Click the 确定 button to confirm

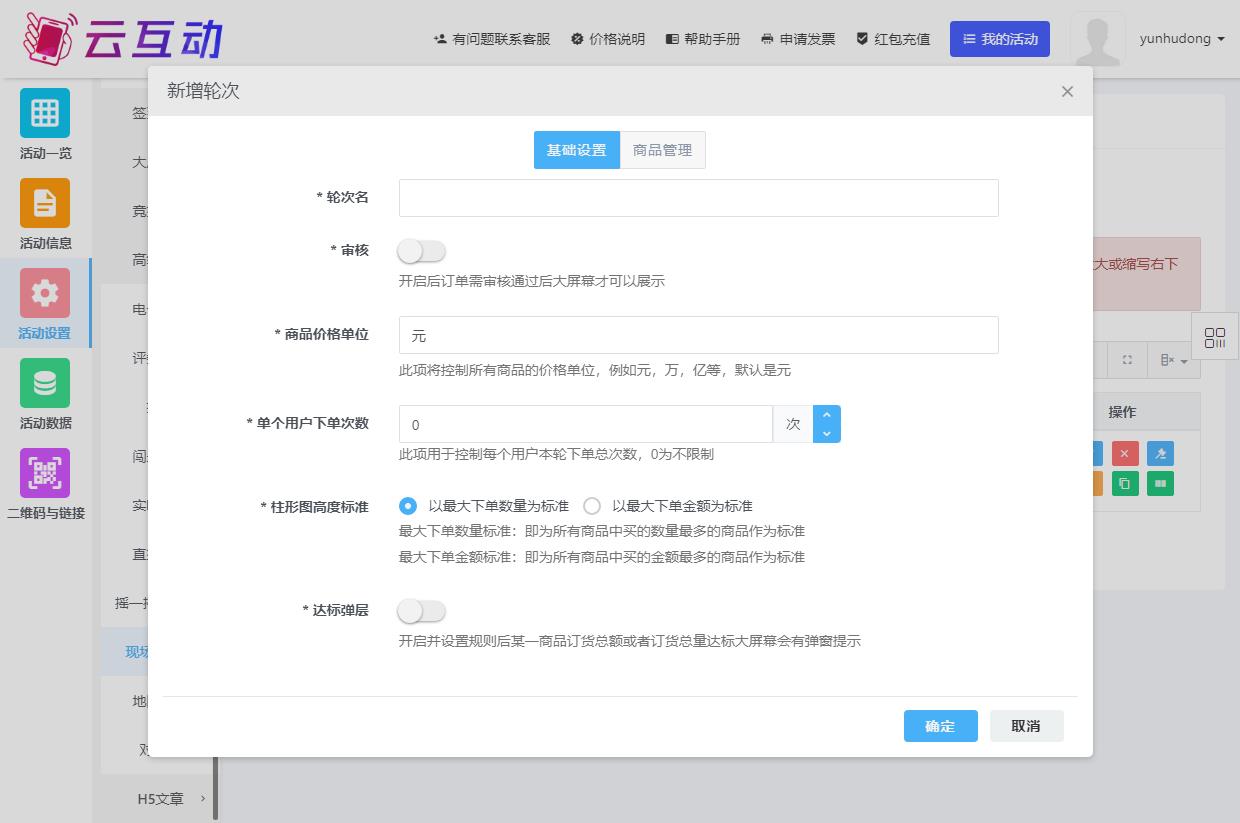(x=940, y=726)
